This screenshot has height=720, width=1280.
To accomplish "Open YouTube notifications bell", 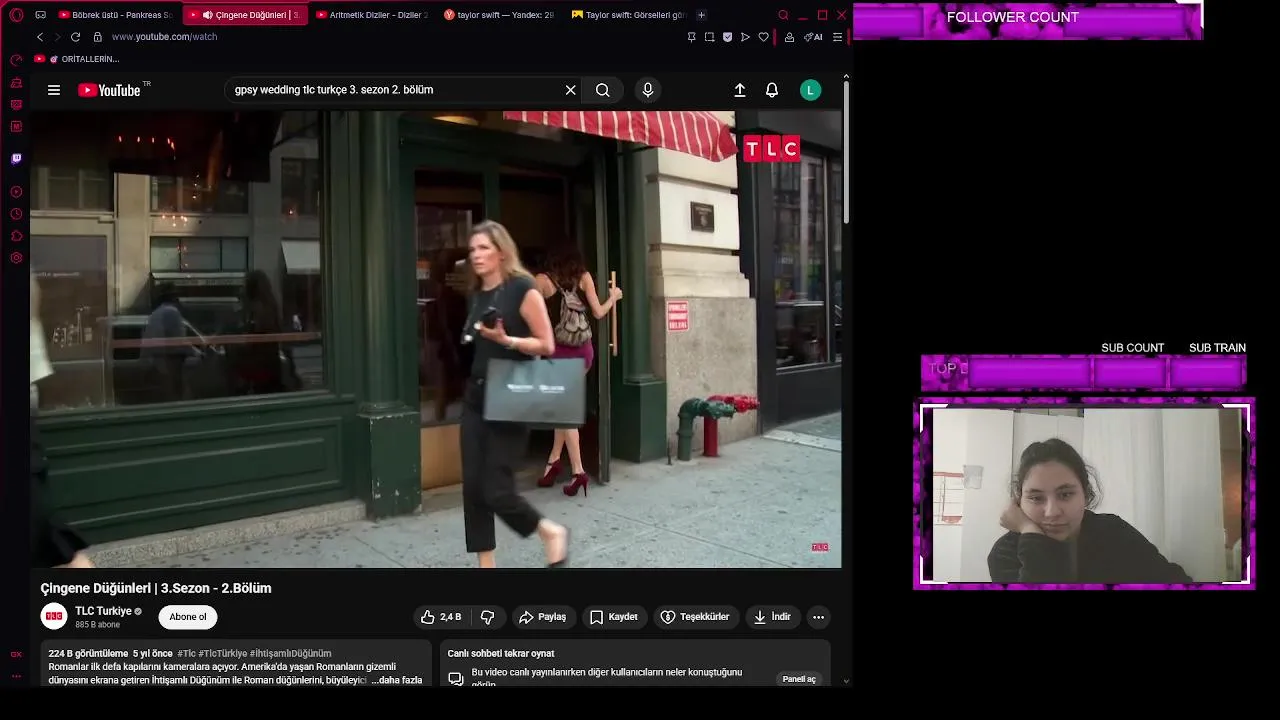I will pos(772,90).
